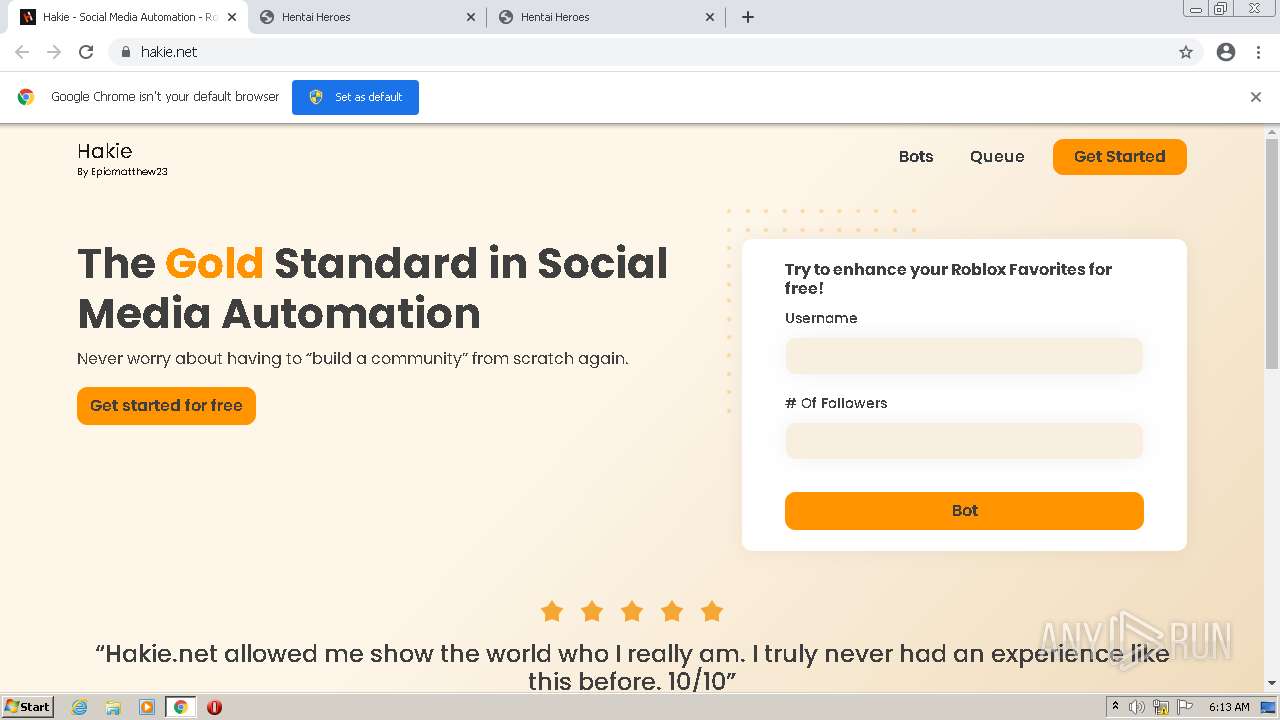Launch Internet Explorer from the taskbar
Viewport: 1280px width, 720px height.
click(x=80, y=707)
